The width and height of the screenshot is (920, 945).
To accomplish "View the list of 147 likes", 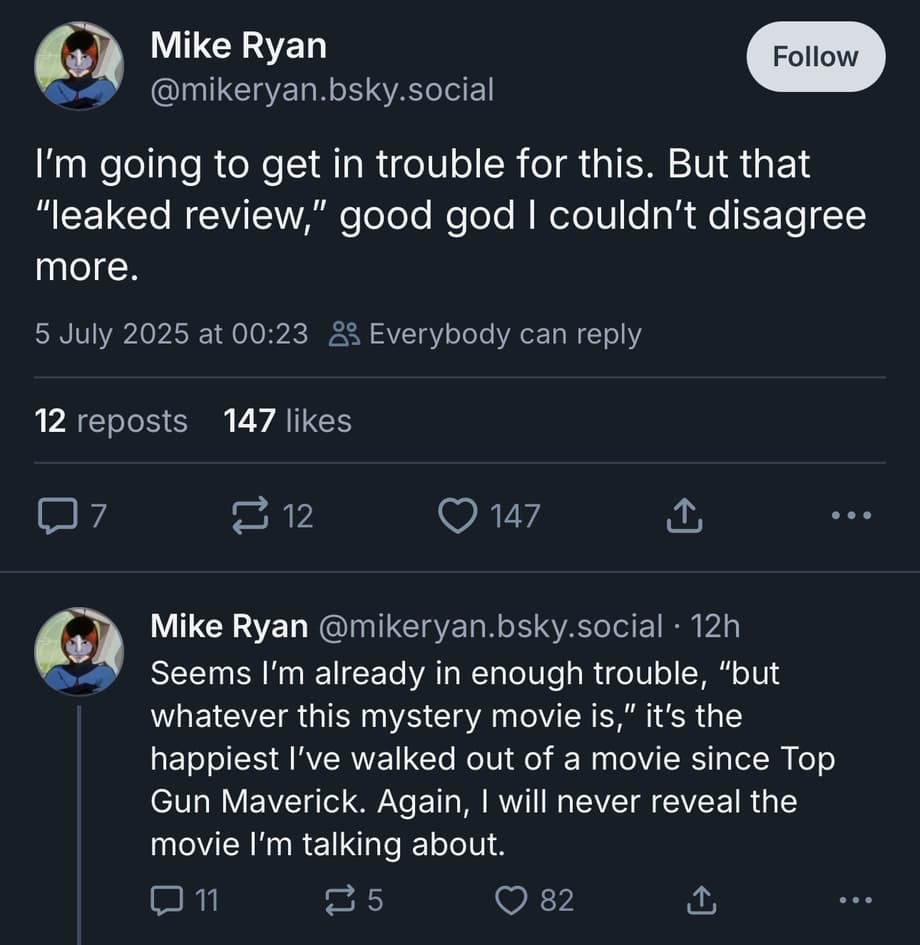I will click(288, 421).
